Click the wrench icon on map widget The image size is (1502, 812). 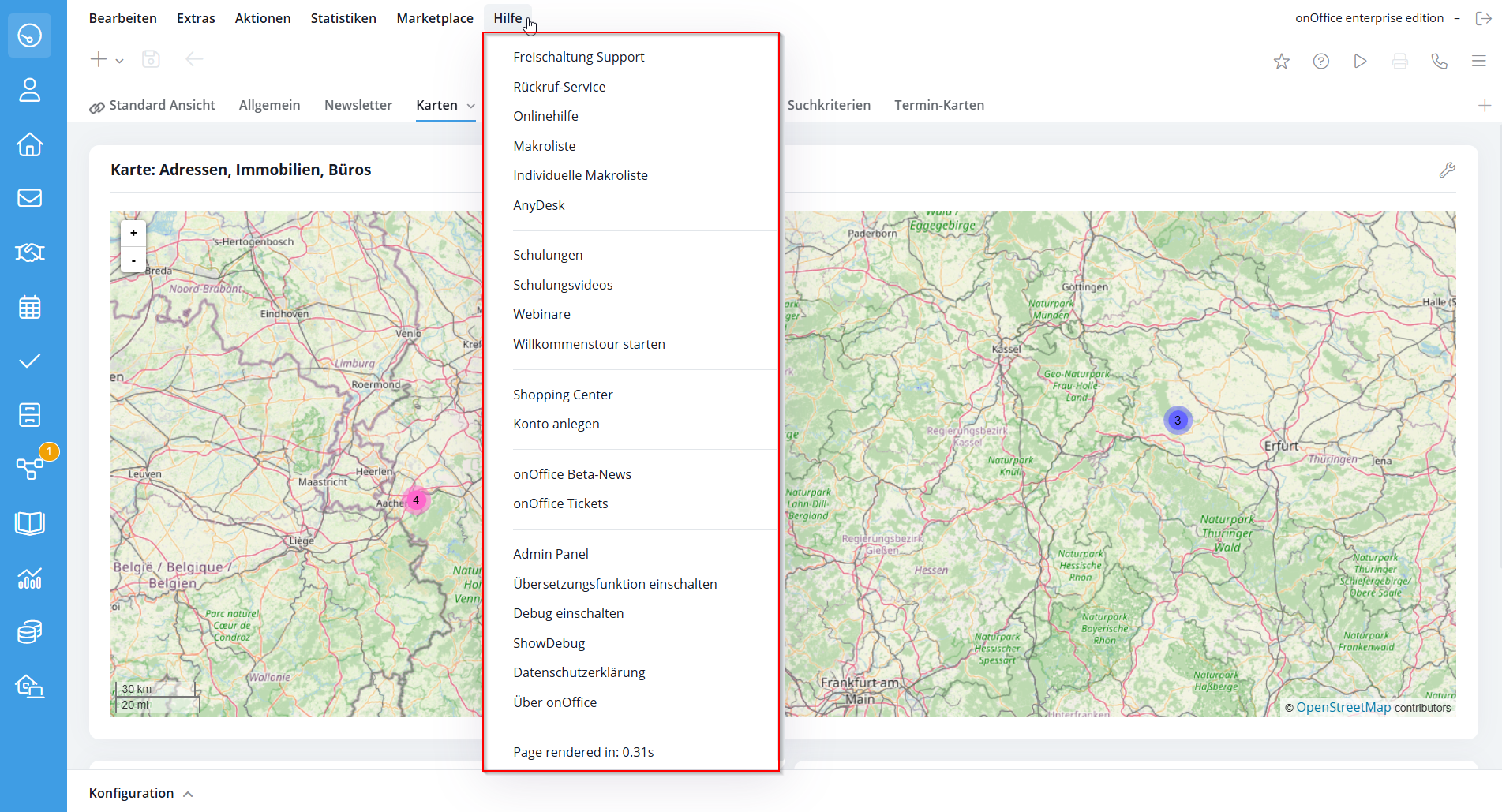pos(1447,170)
